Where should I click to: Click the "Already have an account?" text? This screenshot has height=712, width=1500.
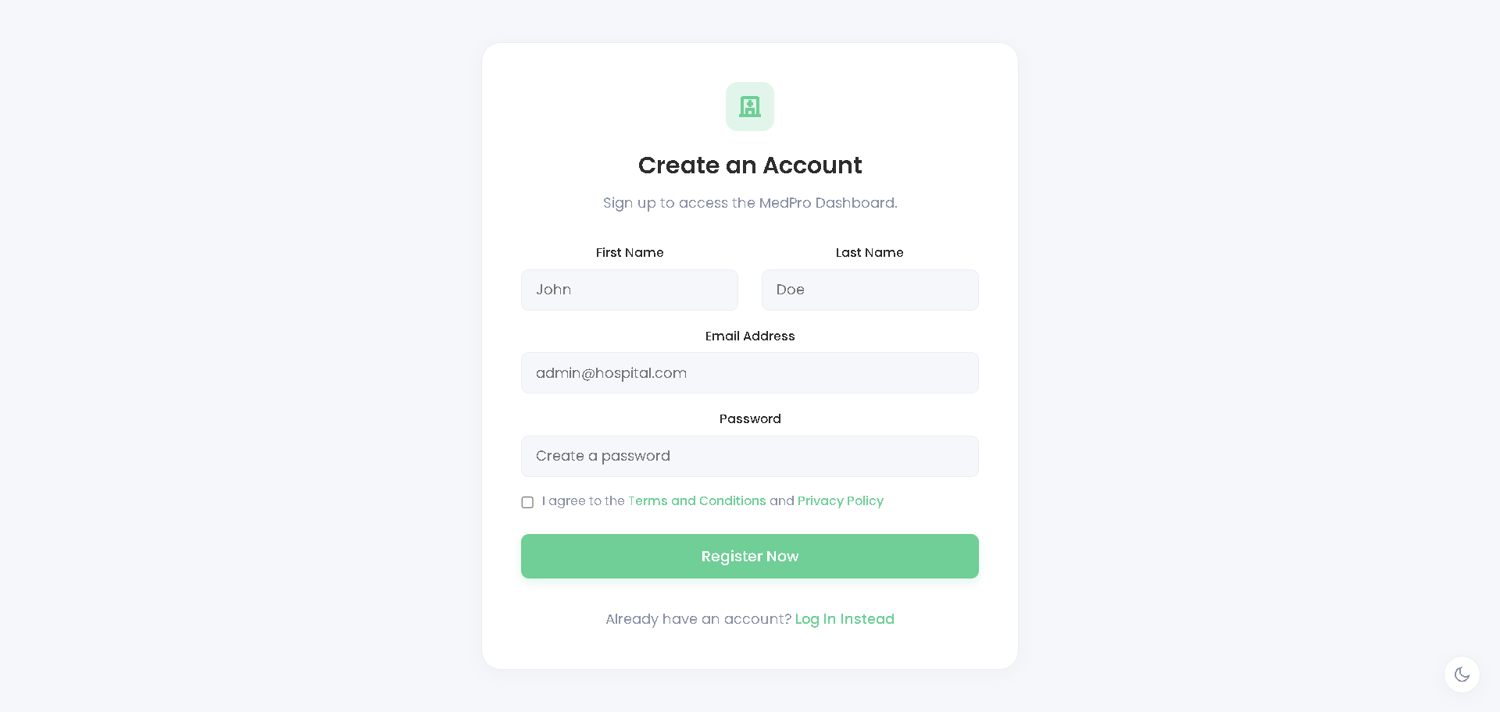[x=698, y=619]
